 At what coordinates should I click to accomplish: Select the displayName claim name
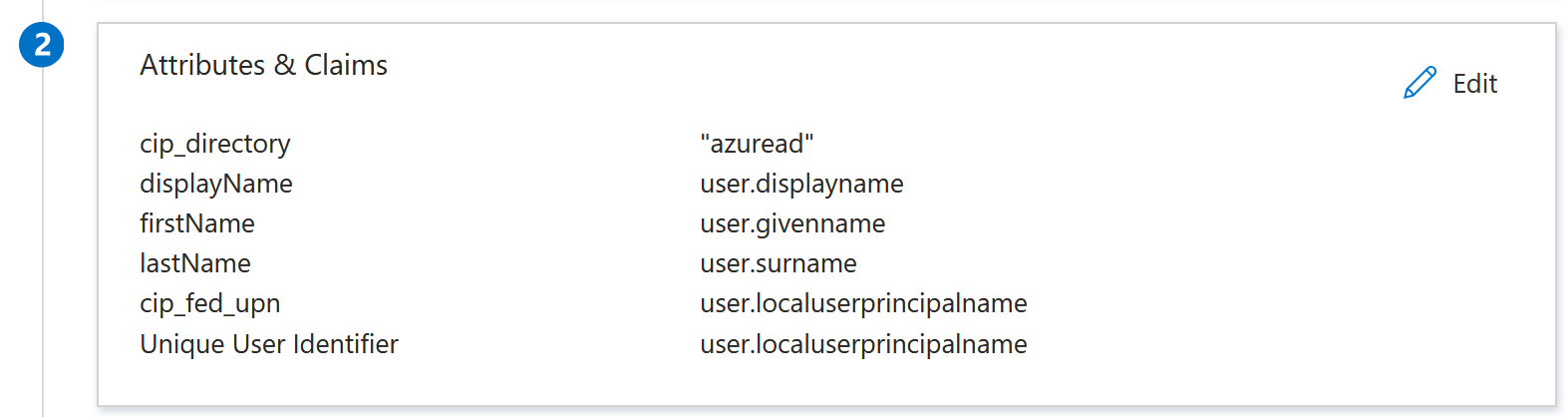[216, 184]
